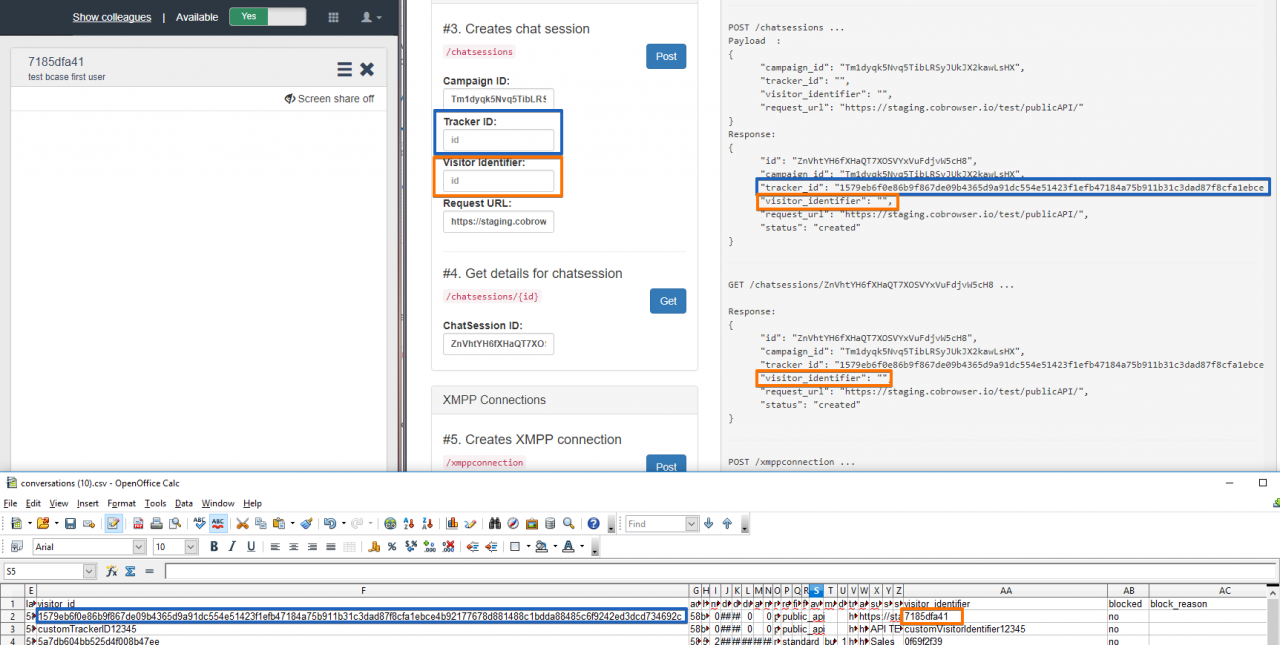This screenshot has height=645, width=1280.
Task: Open Find & Replace binoculars icon
Action: [495, 523]
